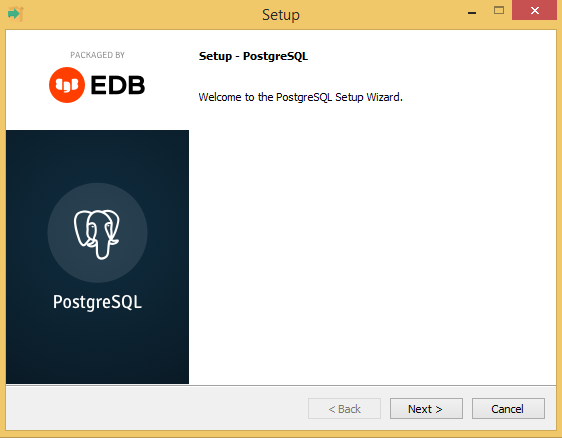Abort installation via Cancel button
Viewport: 562px width, 438px height.
point(508,409)
